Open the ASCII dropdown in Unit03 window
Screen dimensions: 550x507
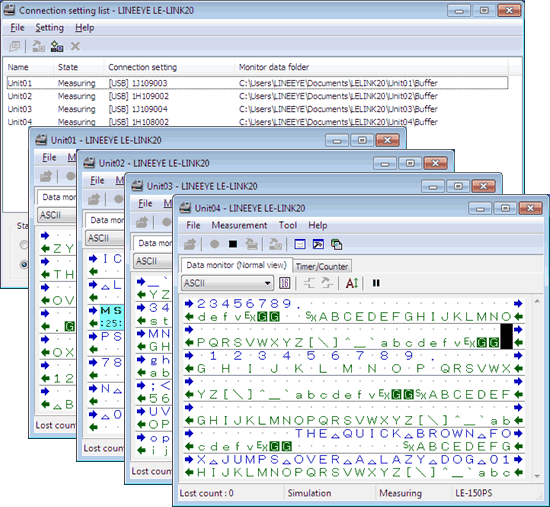point(152,261)
